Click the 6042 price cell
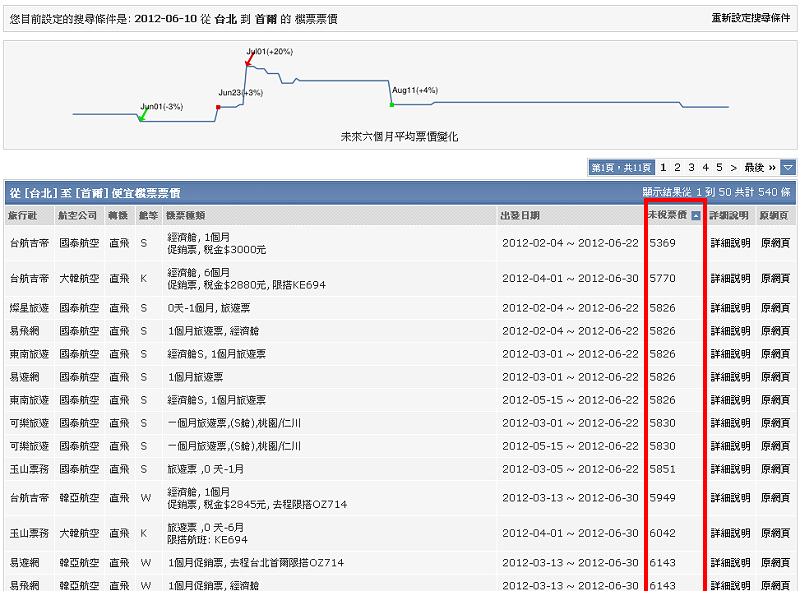 click(662, 533)
